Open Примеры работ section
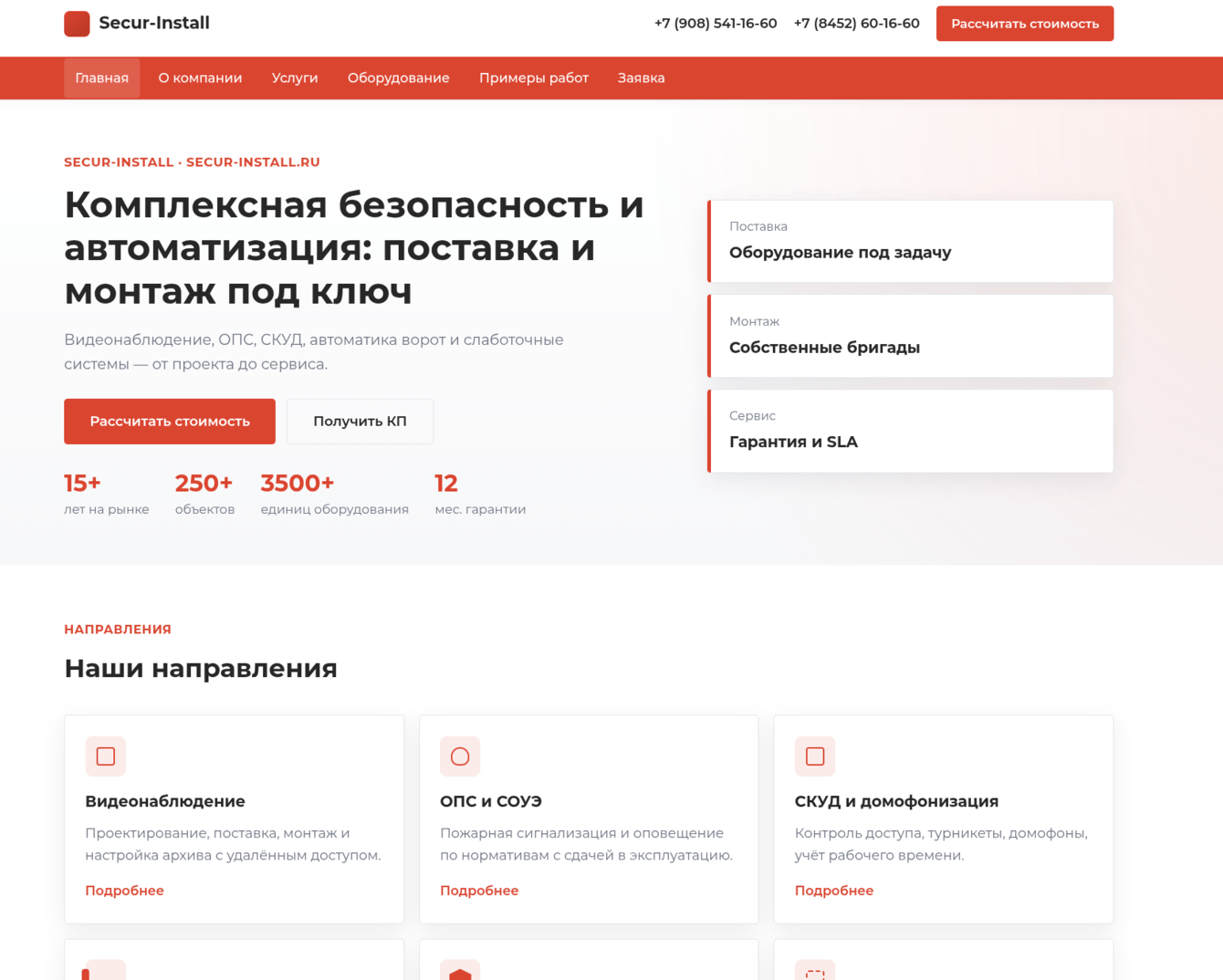1223x980 pixels. tap(534, 78)
